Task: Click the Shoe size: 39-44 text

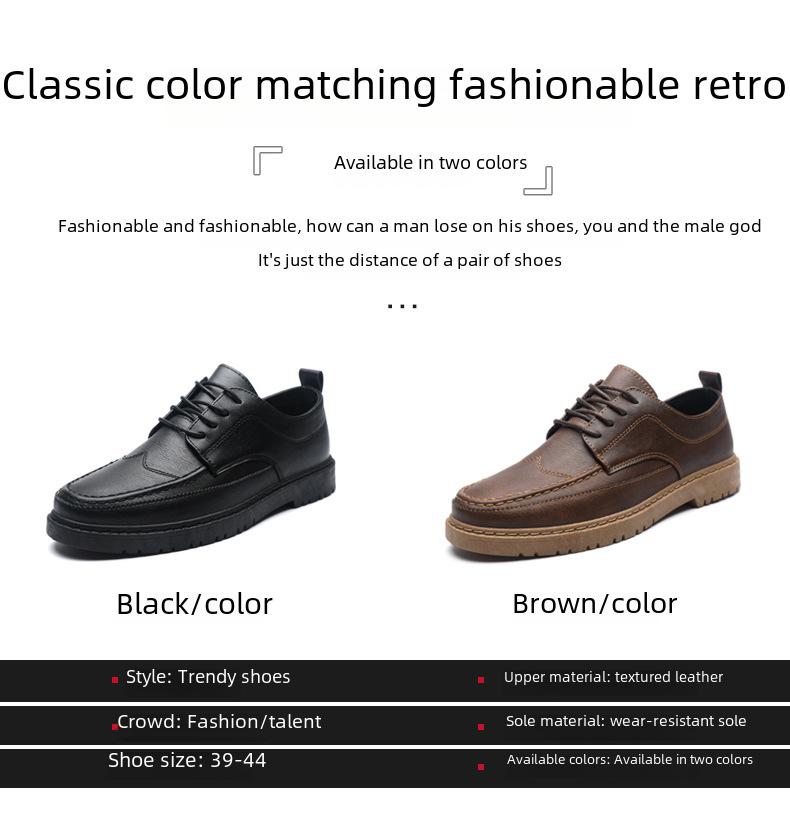Action: click(x=187, y=761)
